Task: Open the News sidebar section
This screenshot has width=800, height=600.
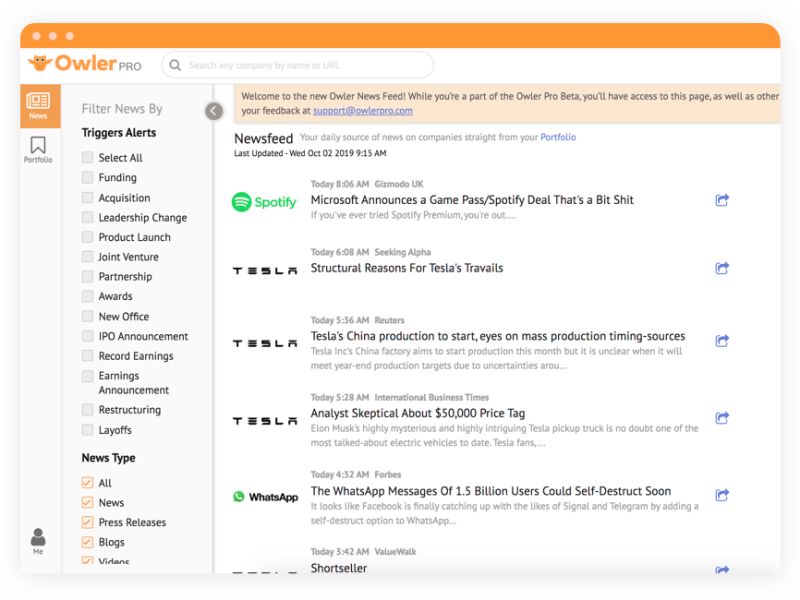Action: (38, 106)
